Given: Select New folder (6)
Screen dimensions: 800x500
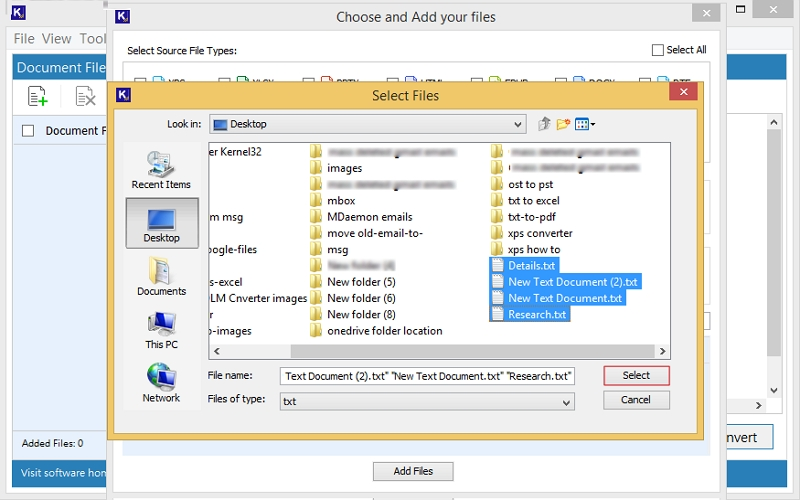Looking at the screenshot, I should point(353,298).
